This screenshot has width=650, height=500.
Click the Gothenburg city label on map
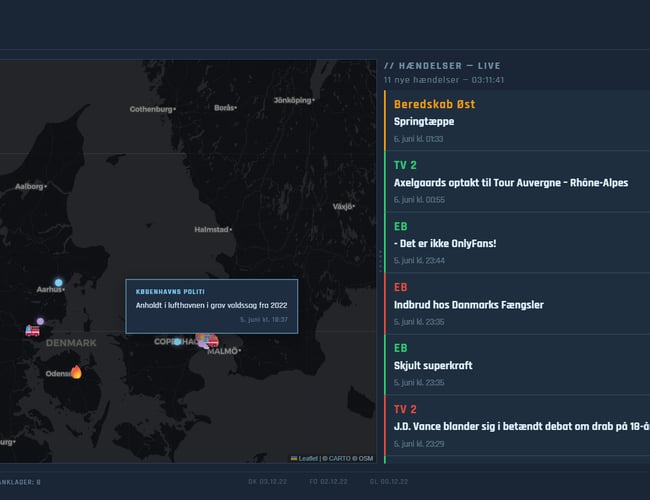[x=151, y=109]
